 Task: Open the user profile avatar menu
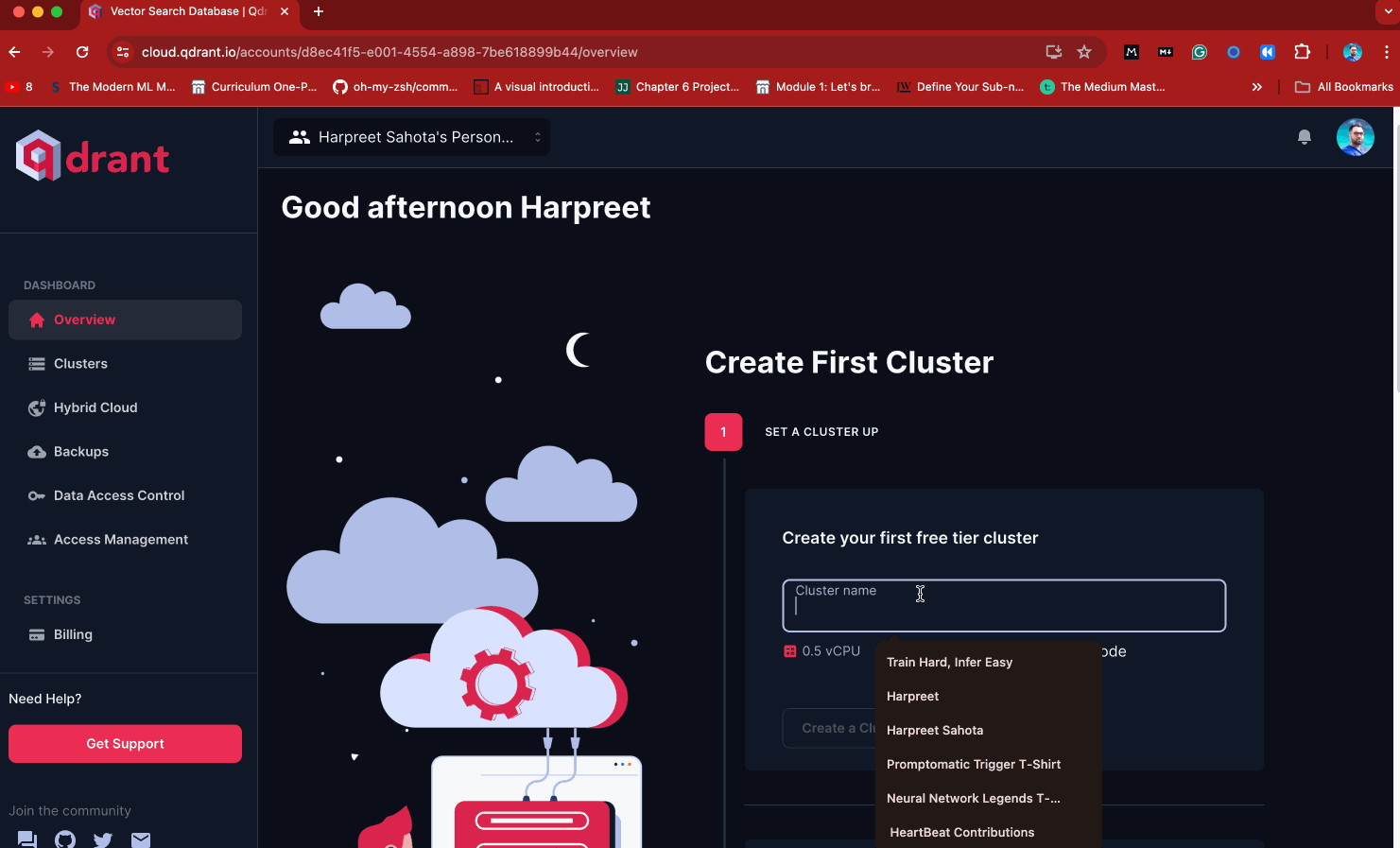(x=1355, y=137)
